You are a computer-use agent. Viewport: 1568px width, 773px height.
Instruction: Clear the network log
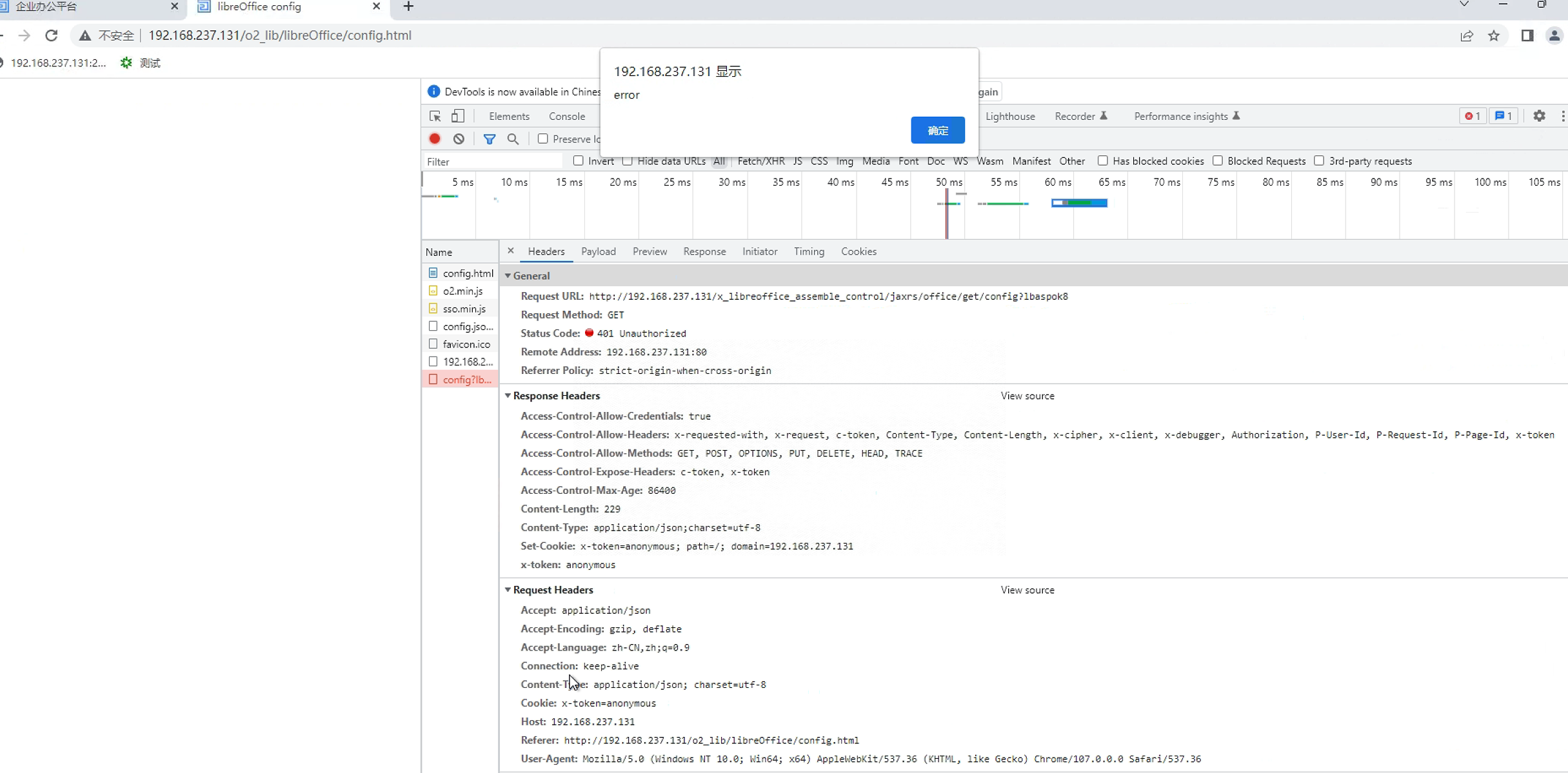click(459, 139)
